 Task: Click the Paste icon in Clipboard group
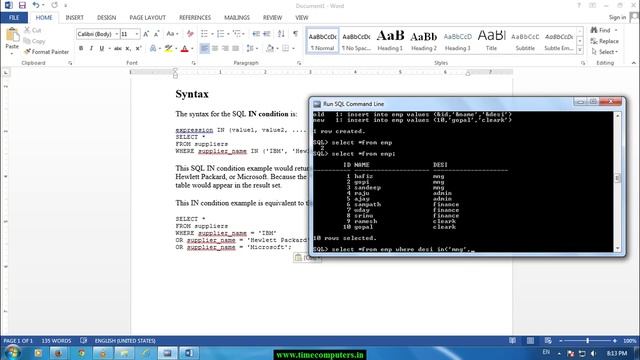(x=12, y=36)
